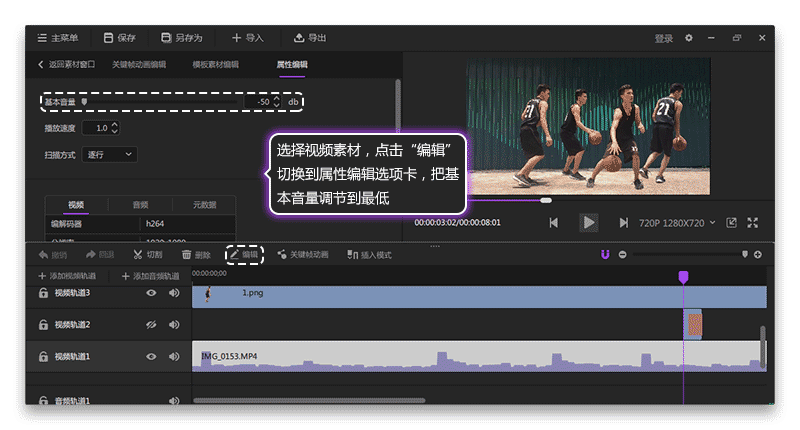
Task: Adjust the timeline zoom slider handle
Action: 744,254
